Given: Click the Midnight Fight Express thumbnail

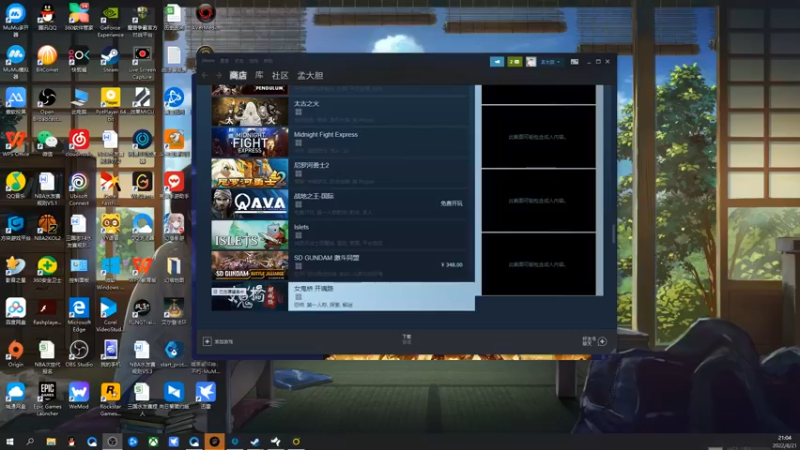Looking at the screenshot, I should tap(249, 142).
